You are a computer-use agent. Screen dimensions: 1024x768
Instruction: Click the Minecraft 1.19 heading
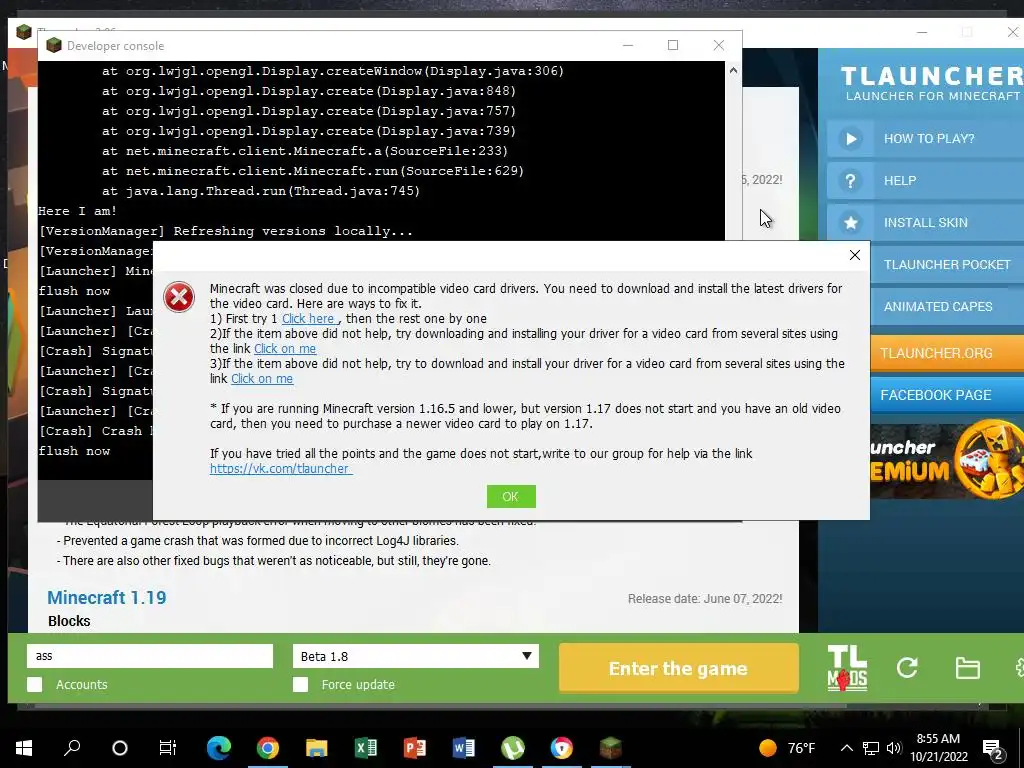106,598
